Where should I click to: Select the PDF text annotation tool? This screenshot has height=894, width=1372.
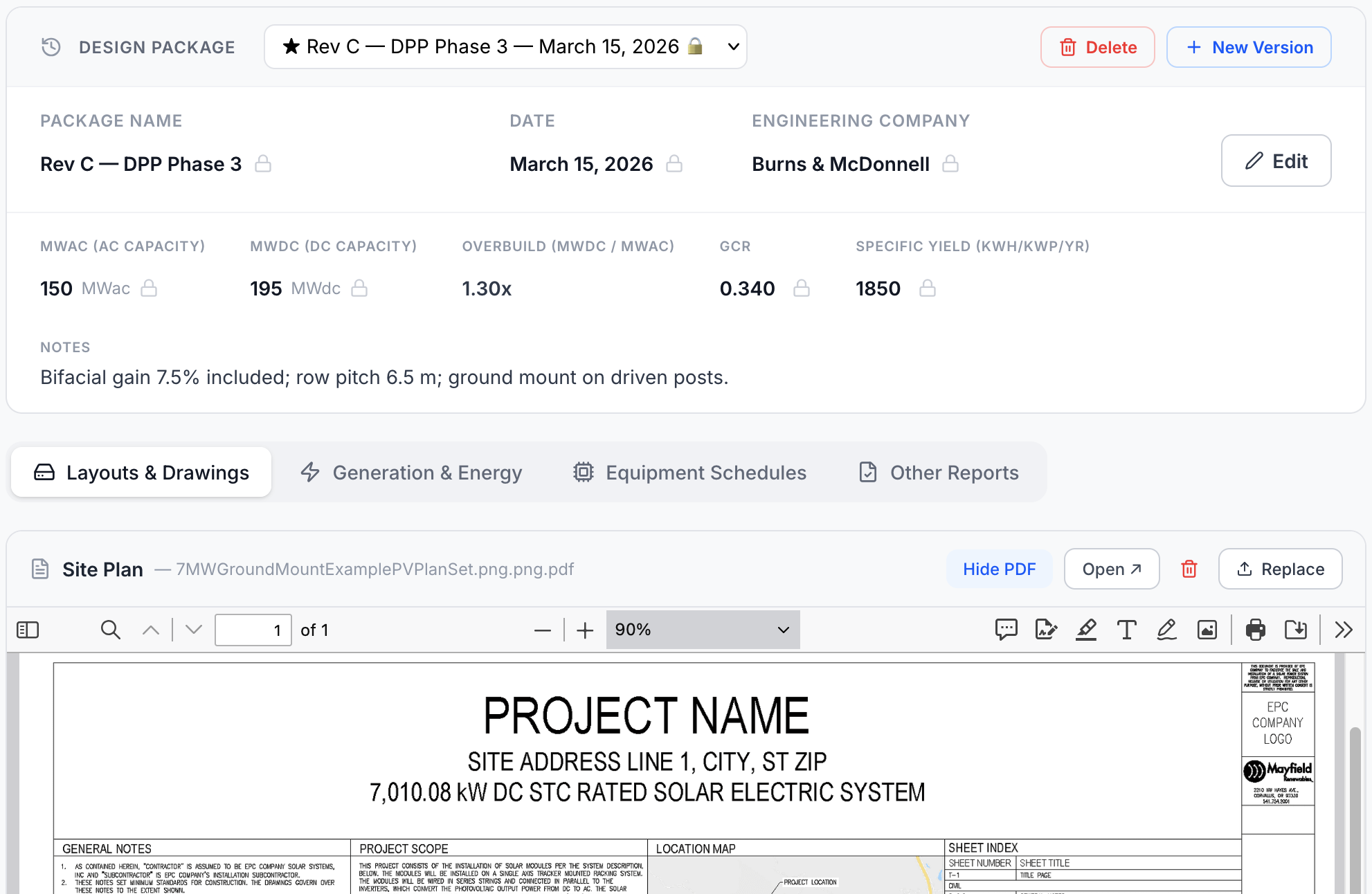[1127, 630]
